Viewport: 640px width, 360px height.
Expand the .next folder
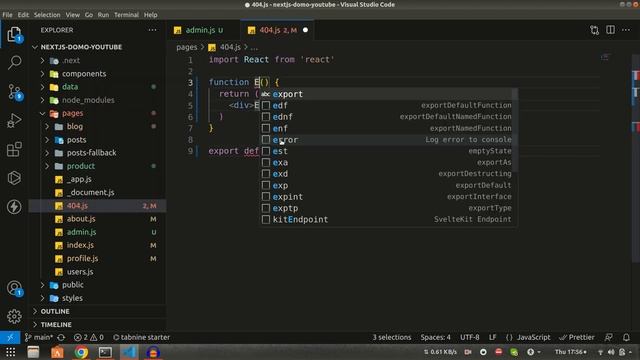pos(43,60)
